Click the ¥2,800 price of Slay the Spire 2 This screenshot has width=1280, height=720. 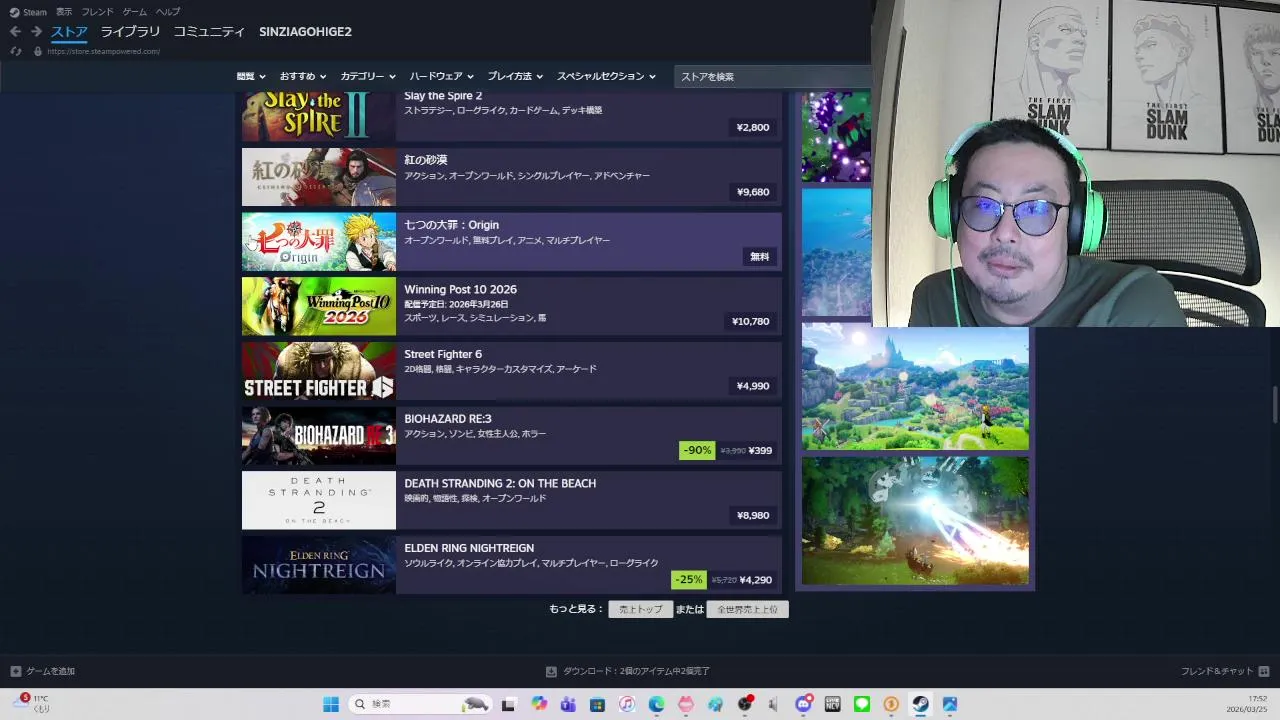pyautogui.click(x=753, y=127)
